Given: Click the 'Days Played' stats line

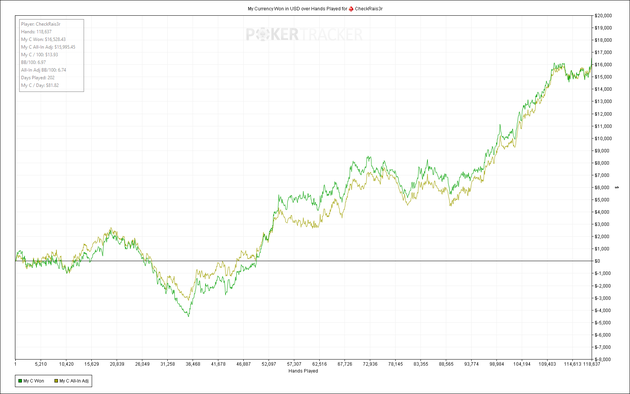Looking at the screenshot, I should click(38, 78).
